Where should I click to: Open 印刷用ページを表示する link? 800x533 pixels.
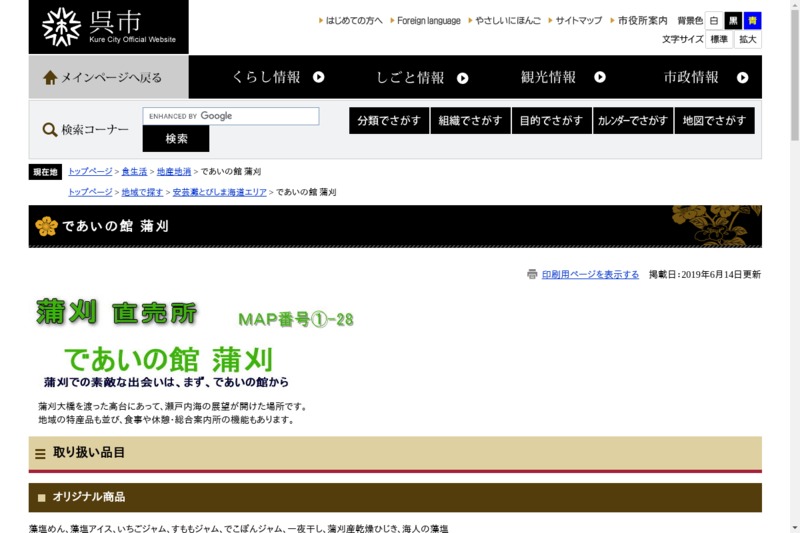pyautogui.click(x=590, y=274)
